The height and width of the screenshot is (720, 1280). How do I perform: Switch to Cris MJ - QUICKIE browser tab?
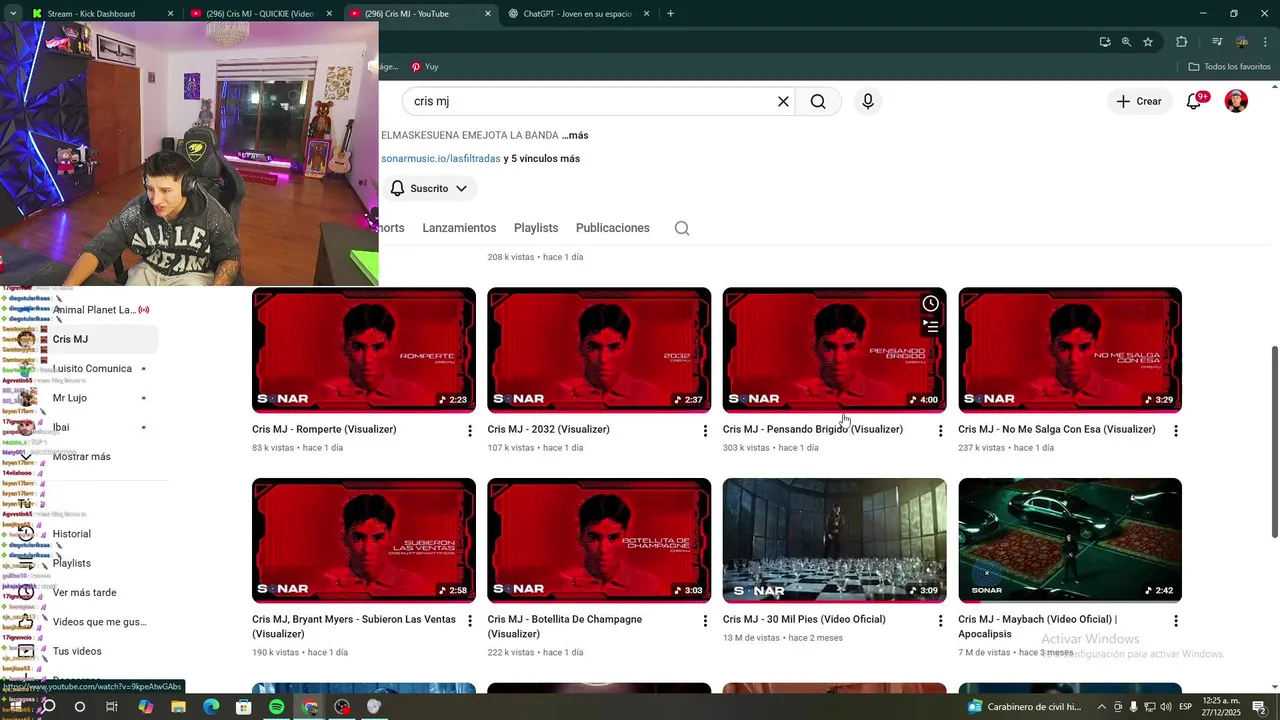click(x=260, y=14)
